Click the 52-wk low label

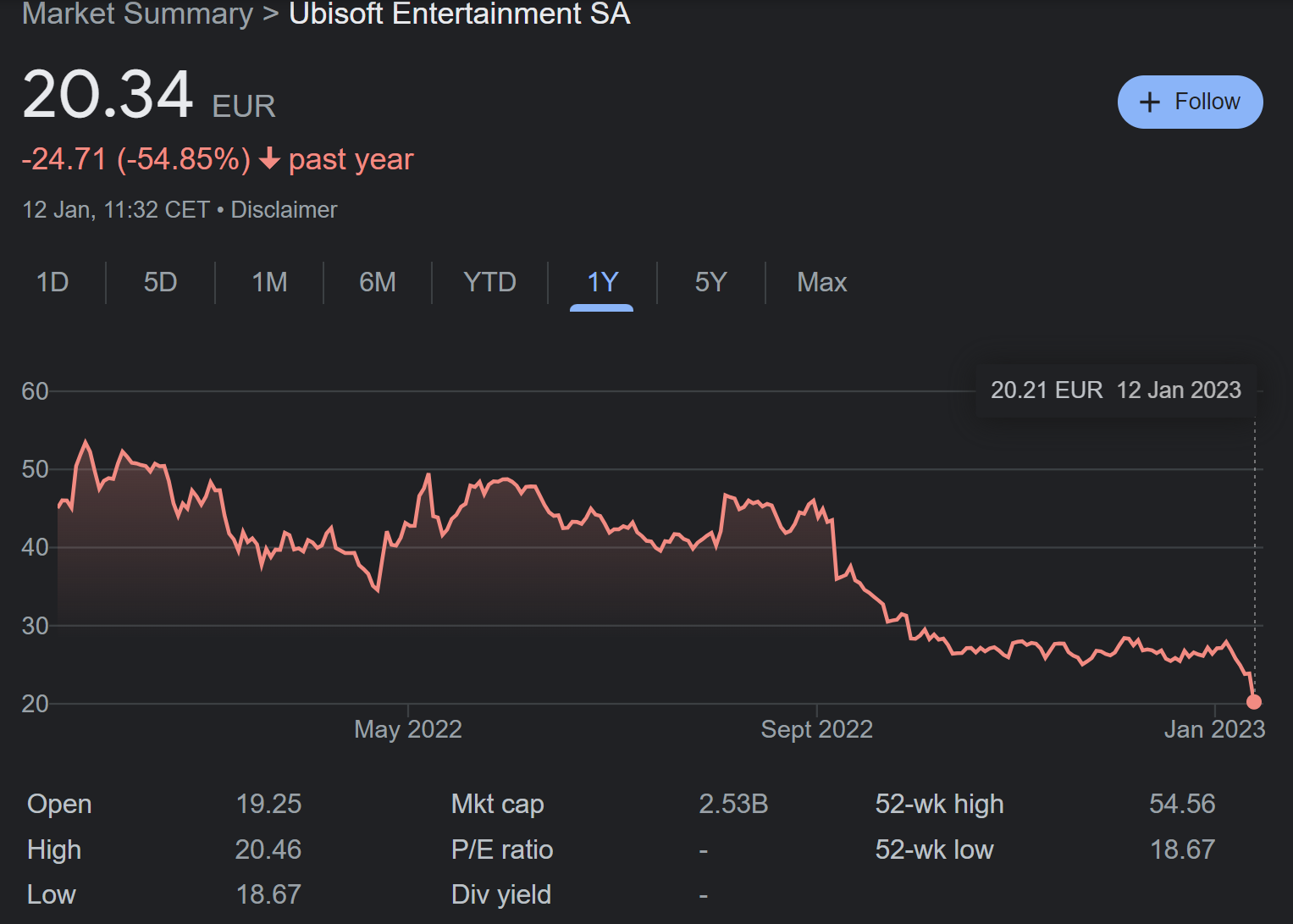pos(935,849)
